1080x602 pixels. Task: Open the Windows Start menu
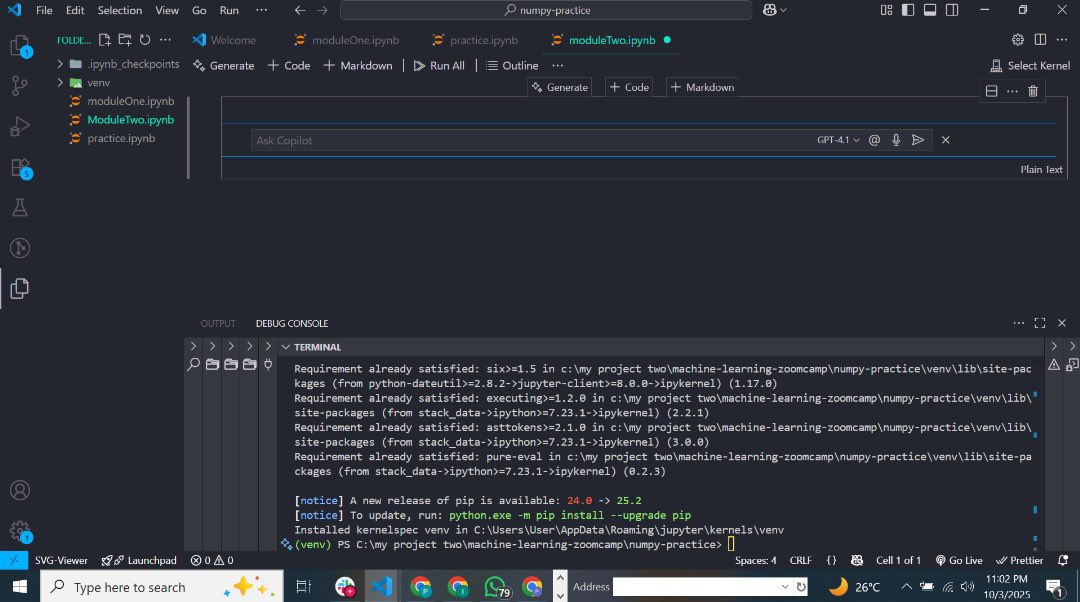point(19,587)
